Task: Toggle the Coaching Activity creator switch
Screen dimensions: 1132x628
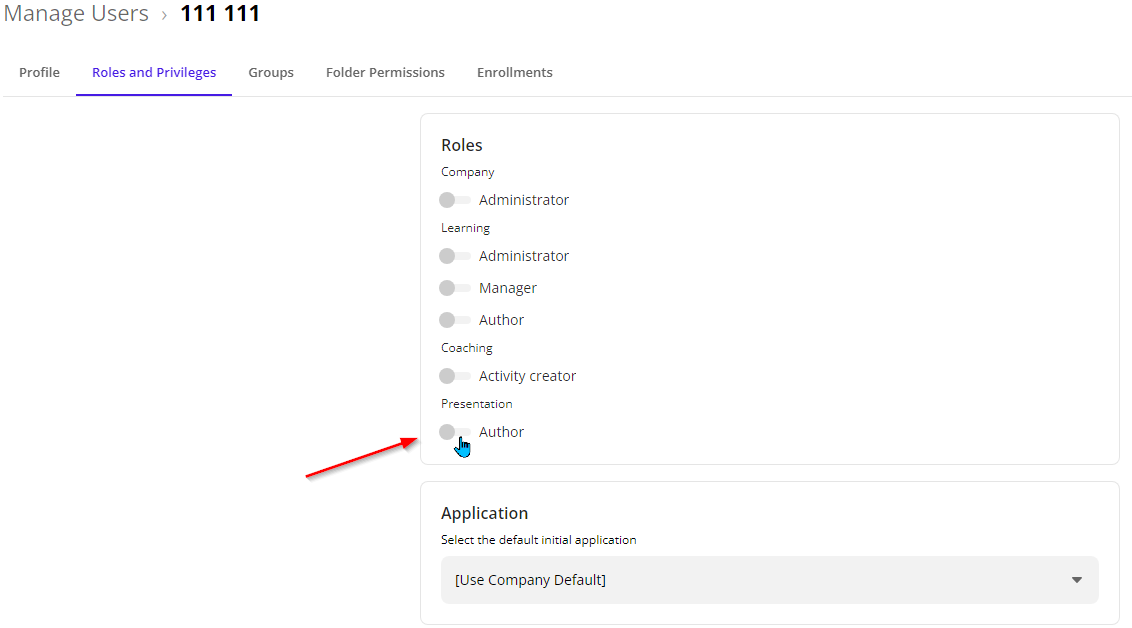Action: tap(455, 376)
